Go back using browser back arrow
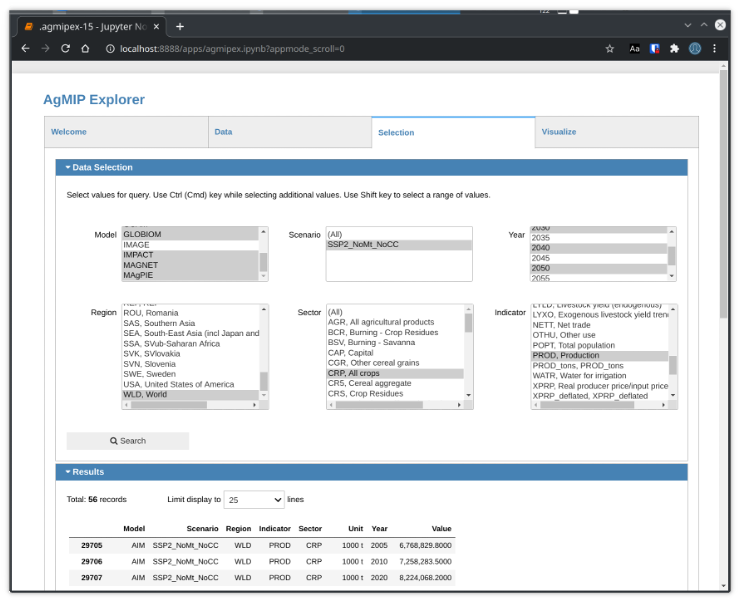 (x=25, y=49)
